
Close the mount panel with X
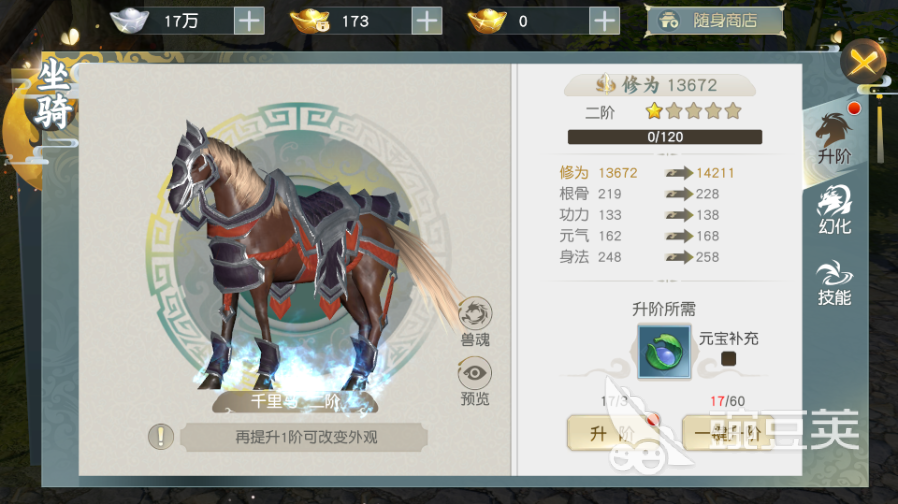tap(863, 62)
